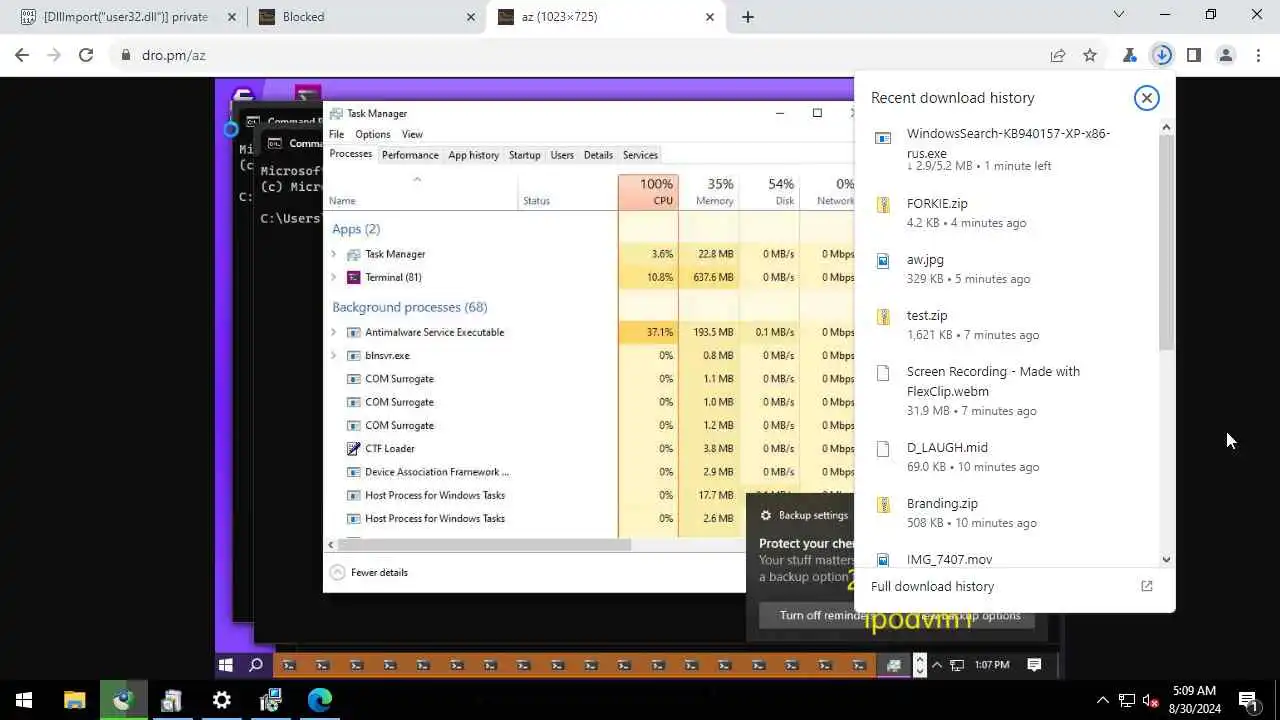
Task: Click the aw.jpg file icon
Action: (x=883, y=261)
